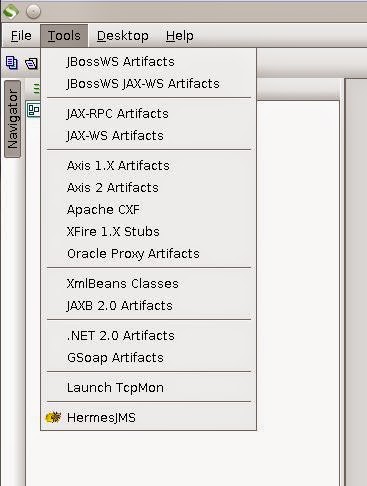
Task: Choose .NET 2.0 Artifacts
Action: click(148, 336)
